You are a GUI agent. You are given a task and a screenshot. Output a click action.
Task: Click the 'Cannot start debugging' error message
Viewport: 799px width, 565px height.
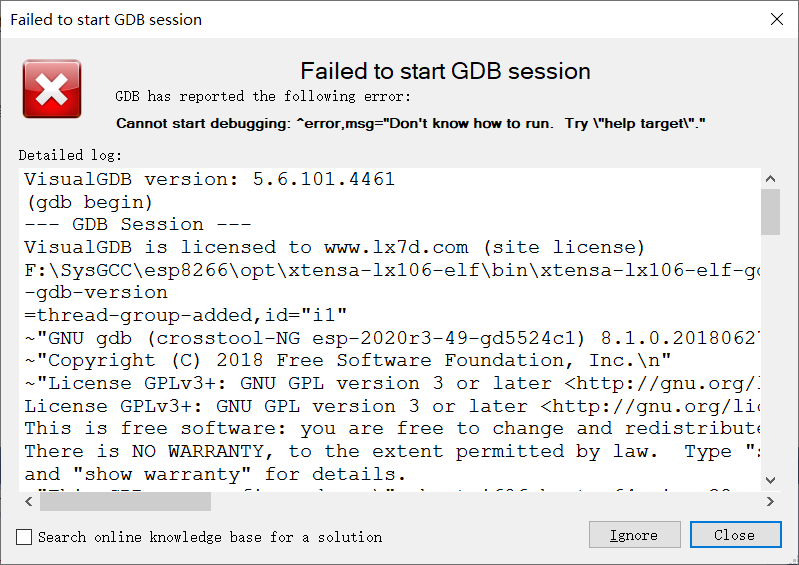[x=411, y=123]
